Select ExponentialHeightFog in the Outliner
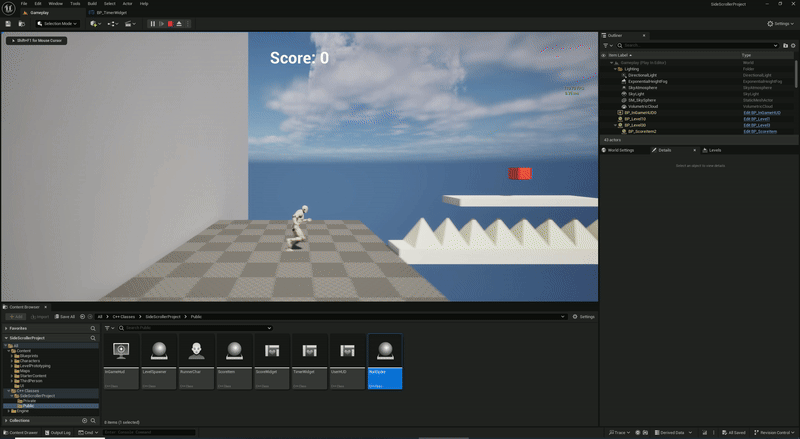 [647, 81]
